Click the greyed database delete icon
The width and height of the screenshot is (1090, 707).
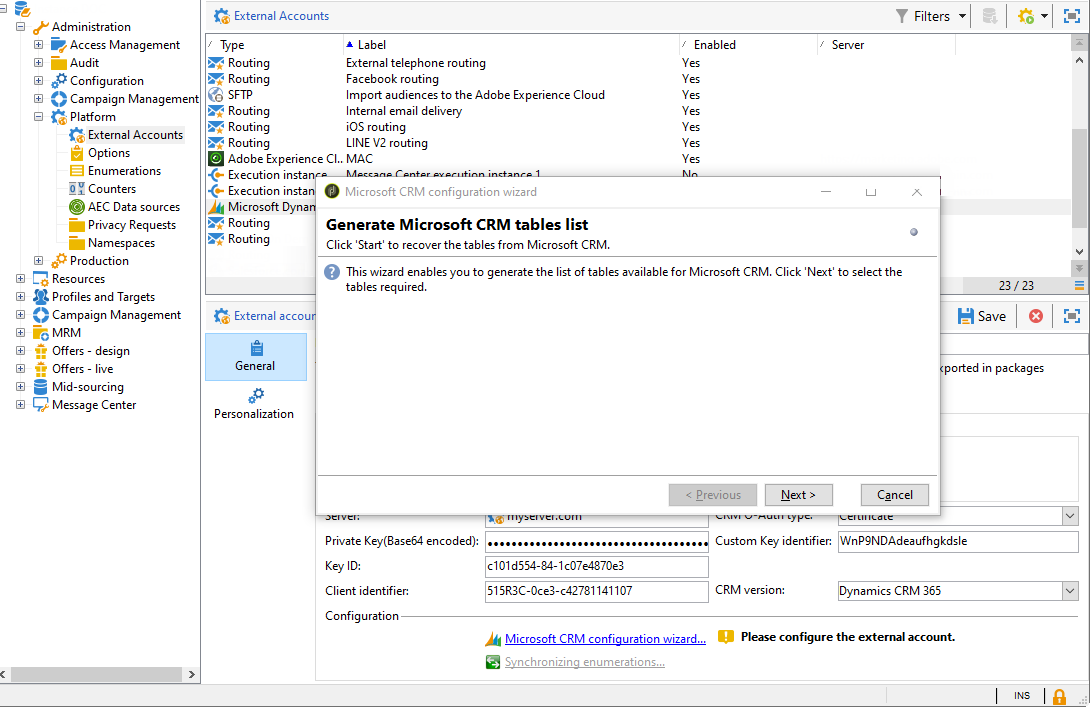[990, 16]
